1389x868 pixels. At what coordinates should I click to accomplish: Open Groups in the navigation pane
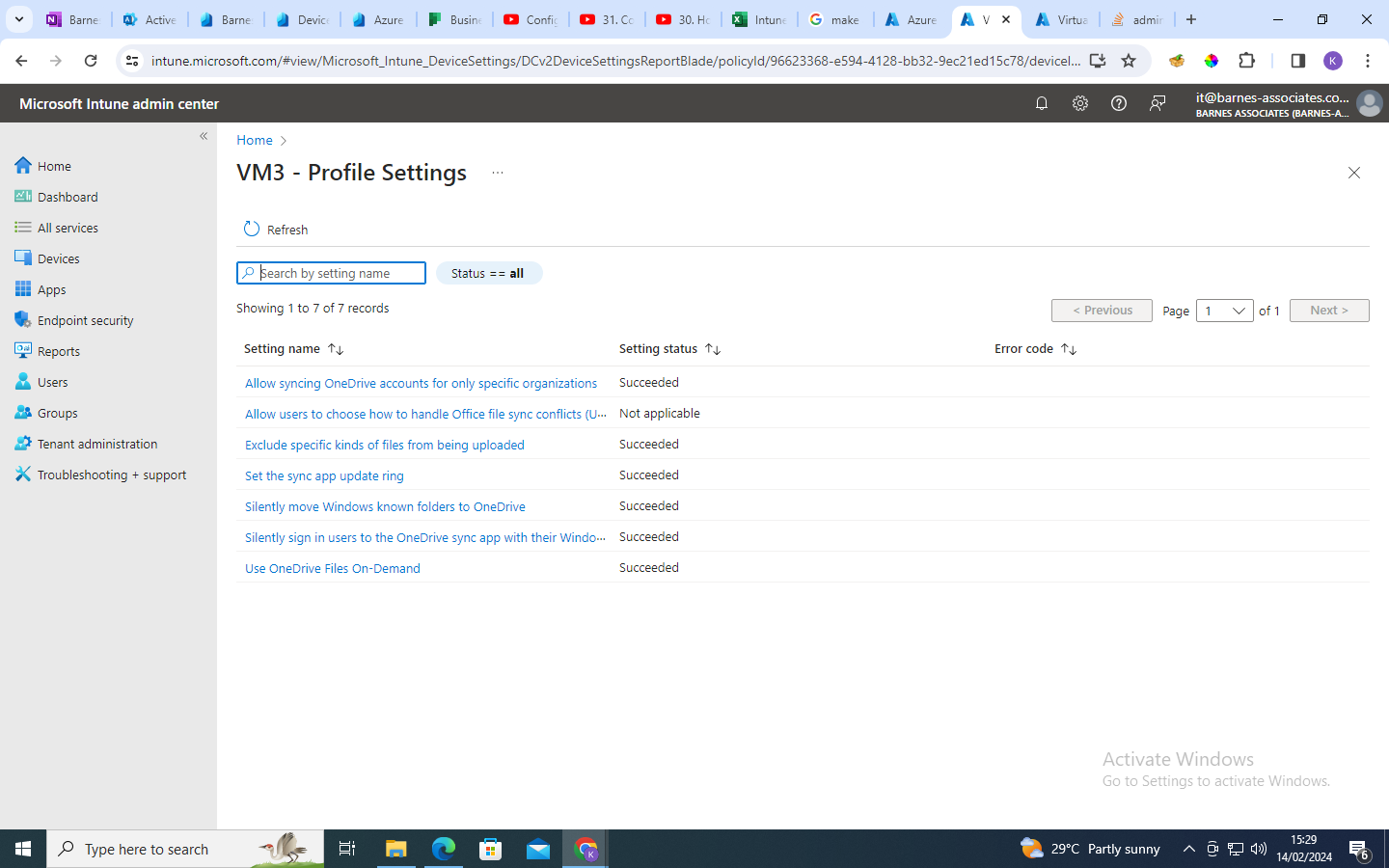click(55, 412)
